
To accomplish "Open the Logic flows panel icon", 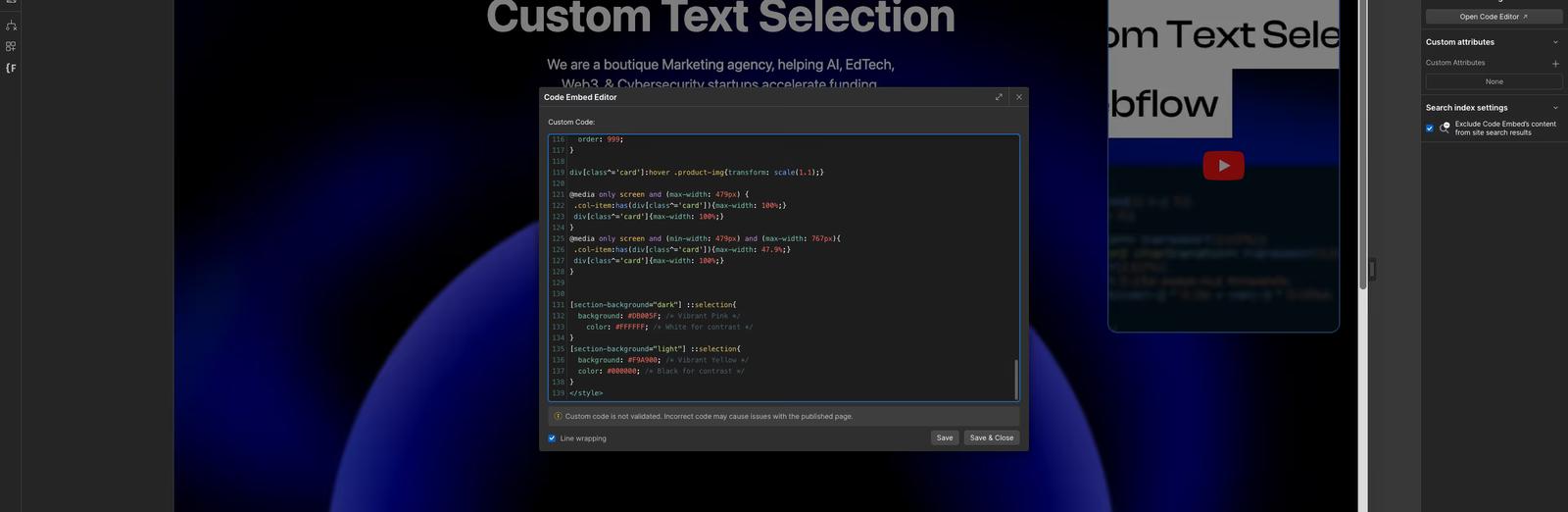I will 11,25.
